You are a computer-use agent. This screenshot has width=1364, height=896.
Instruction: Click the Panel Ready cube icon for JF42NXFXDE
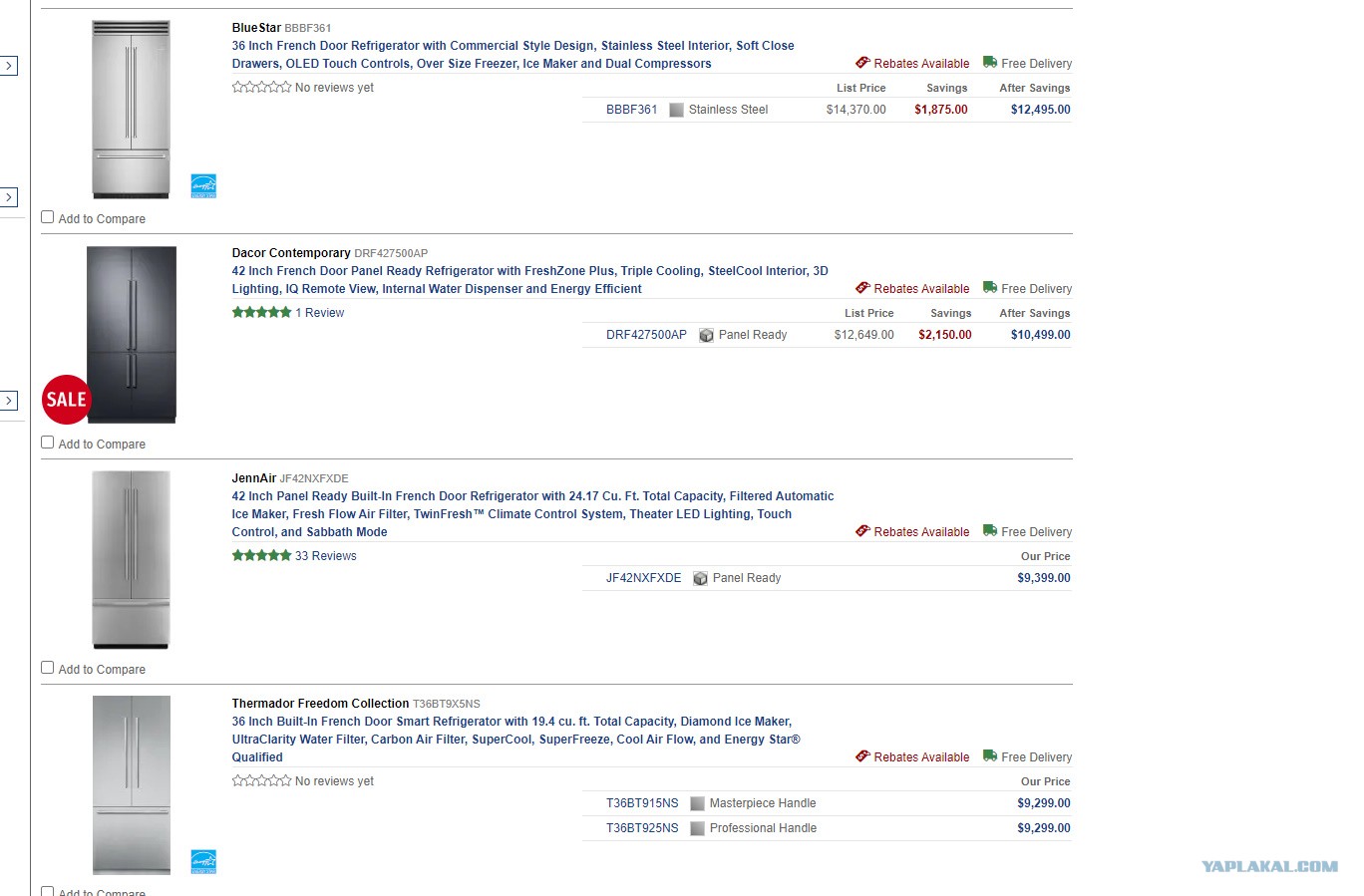click(700, 578)
